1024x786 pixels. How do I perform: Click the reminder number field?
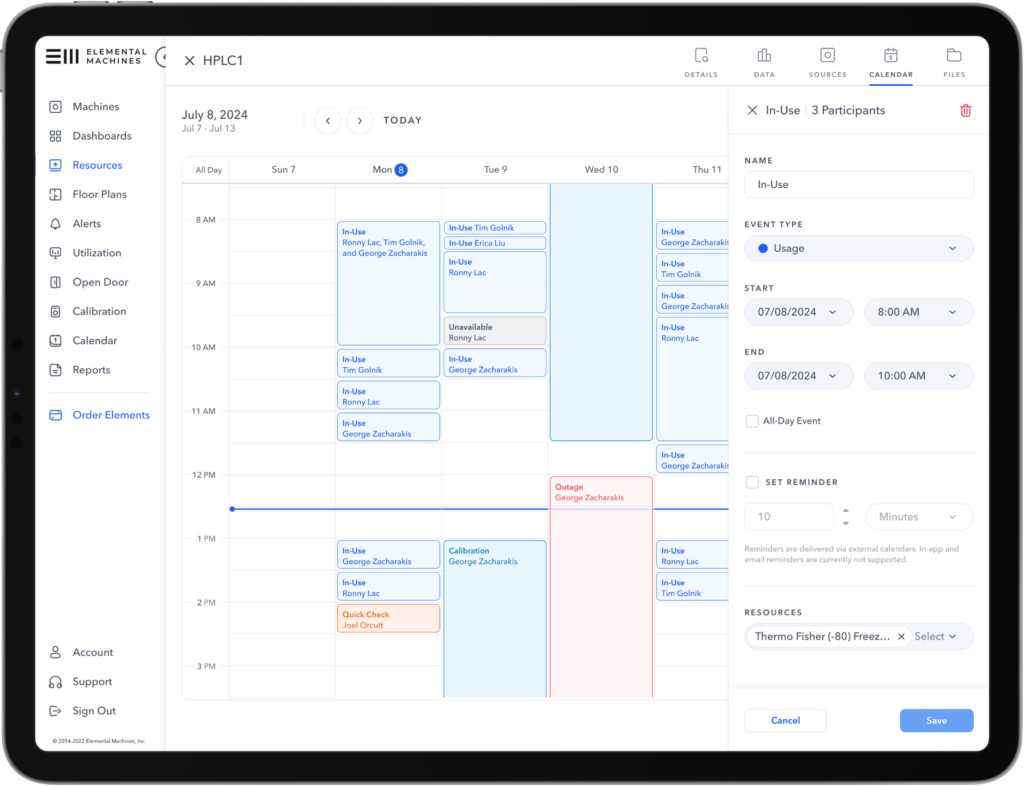click(789, 517)
